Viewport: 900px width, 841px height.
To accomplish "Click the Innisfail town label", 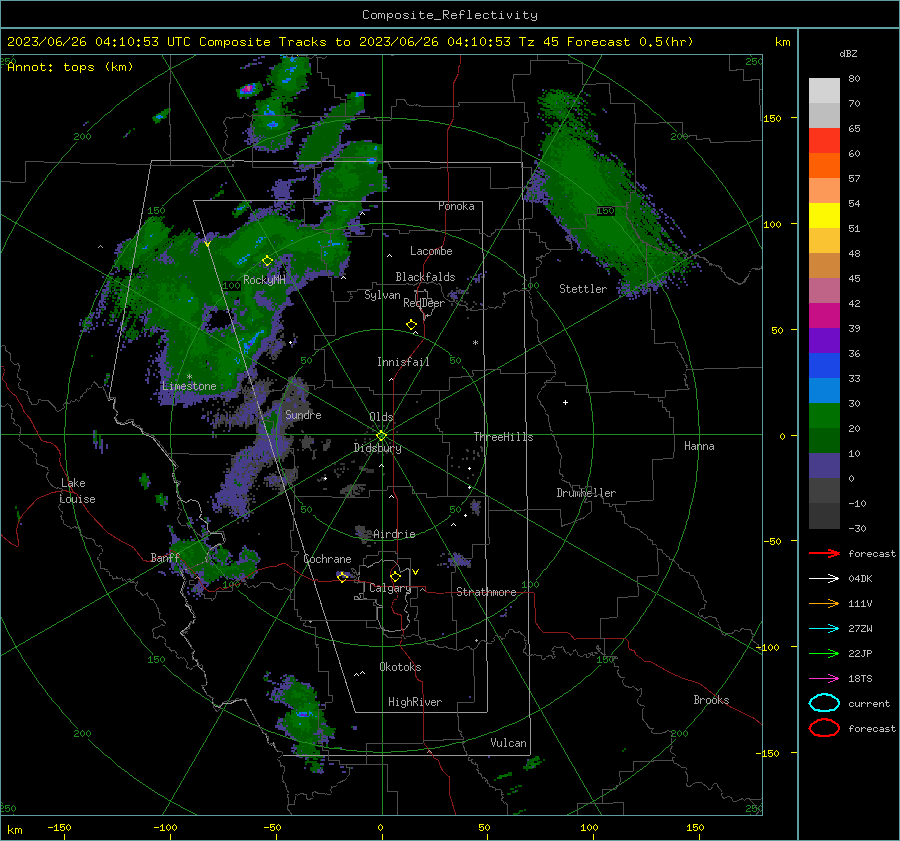I will (403, 362).
